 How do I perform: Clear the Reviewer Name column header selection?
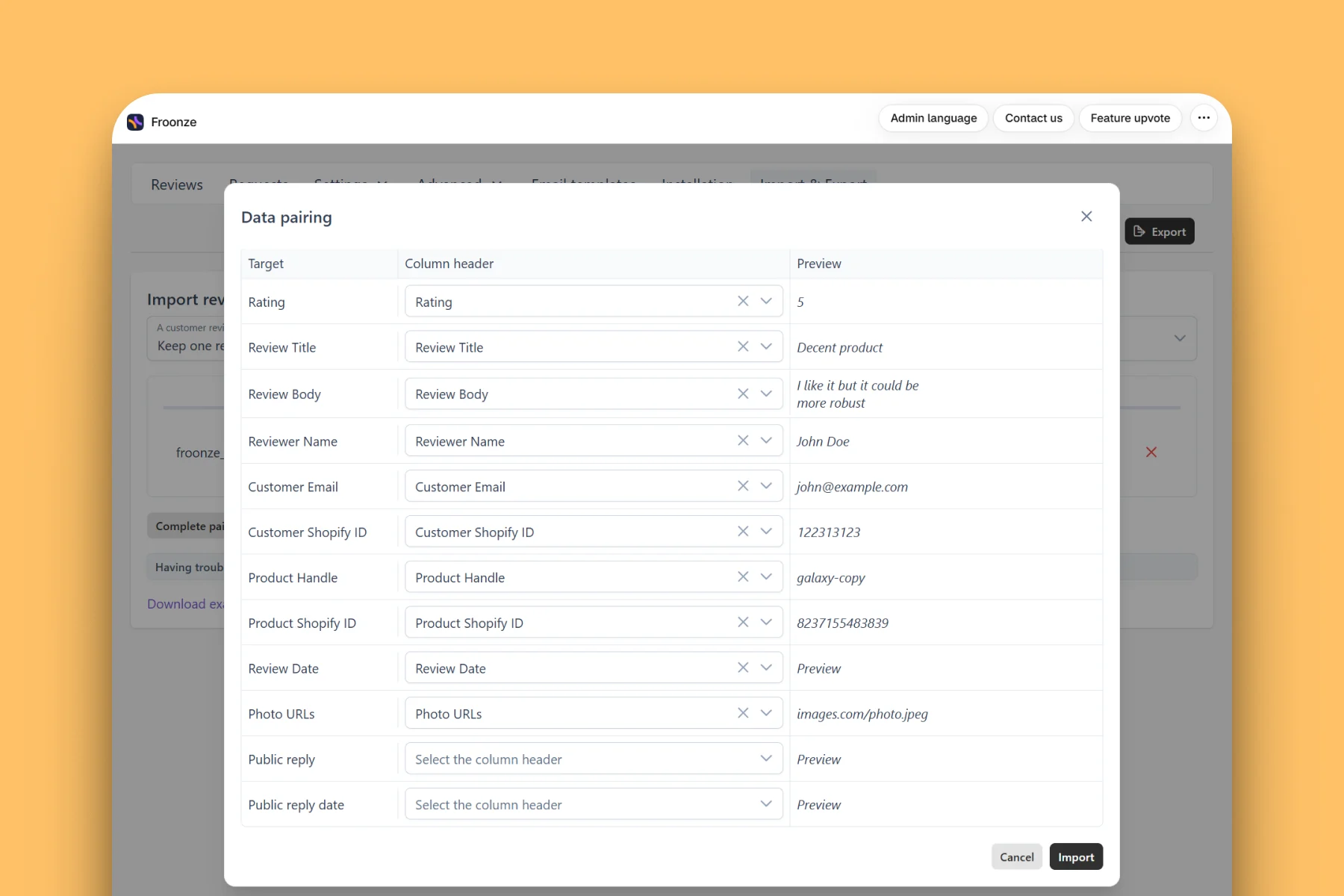(x=743, y=441)
